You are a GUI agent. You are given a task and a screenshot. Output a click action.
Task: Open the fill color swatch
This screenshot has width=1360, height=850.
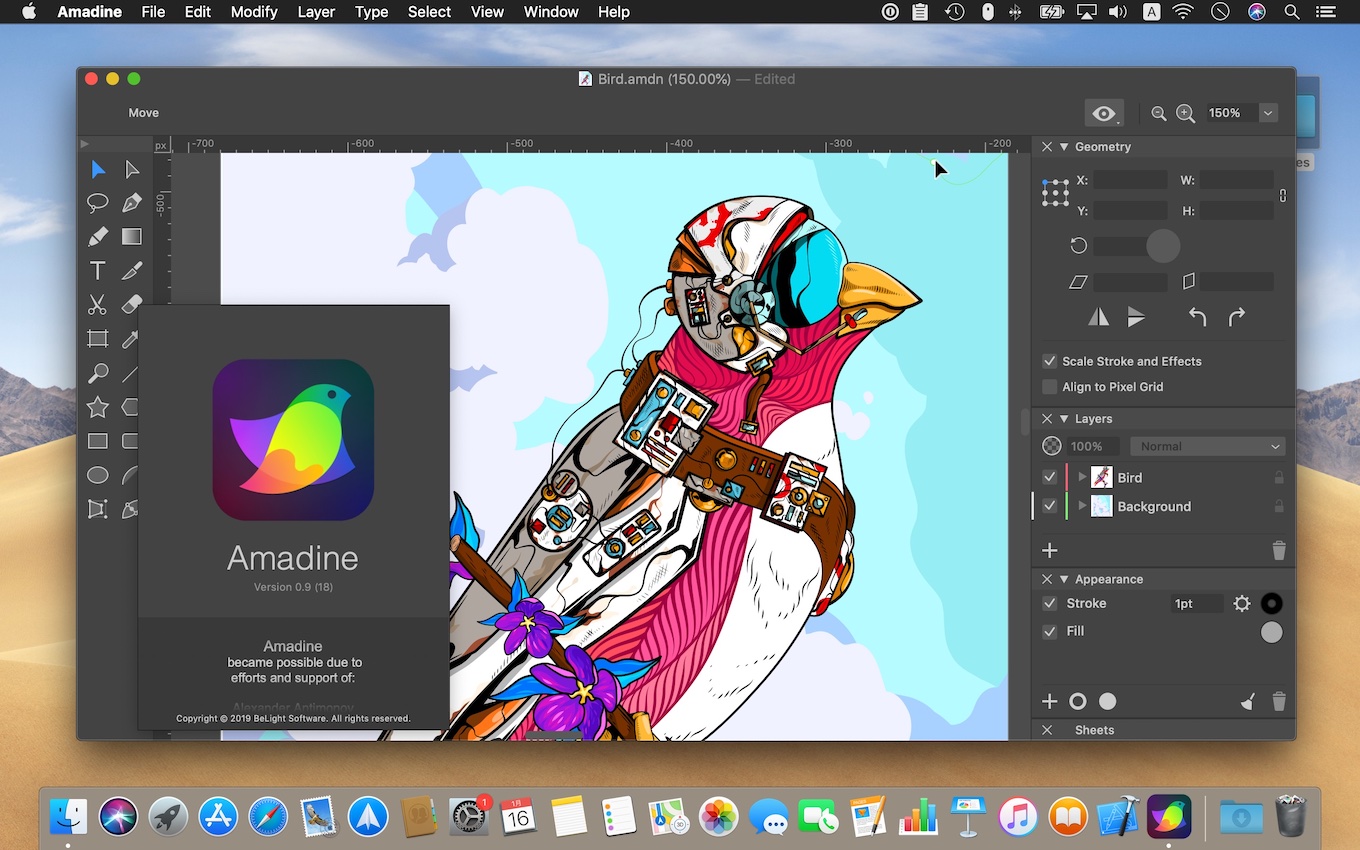coord(1271,632)
